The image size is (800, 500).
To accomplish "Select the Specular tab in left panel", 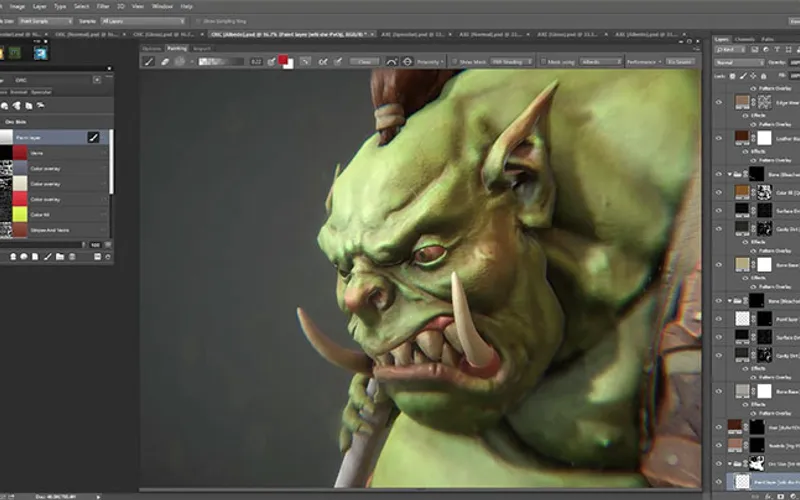I will 41,92.
